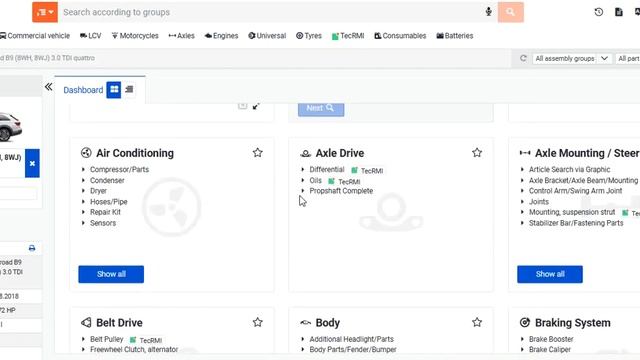Open the history clock icon

click(x=599, y=12)
